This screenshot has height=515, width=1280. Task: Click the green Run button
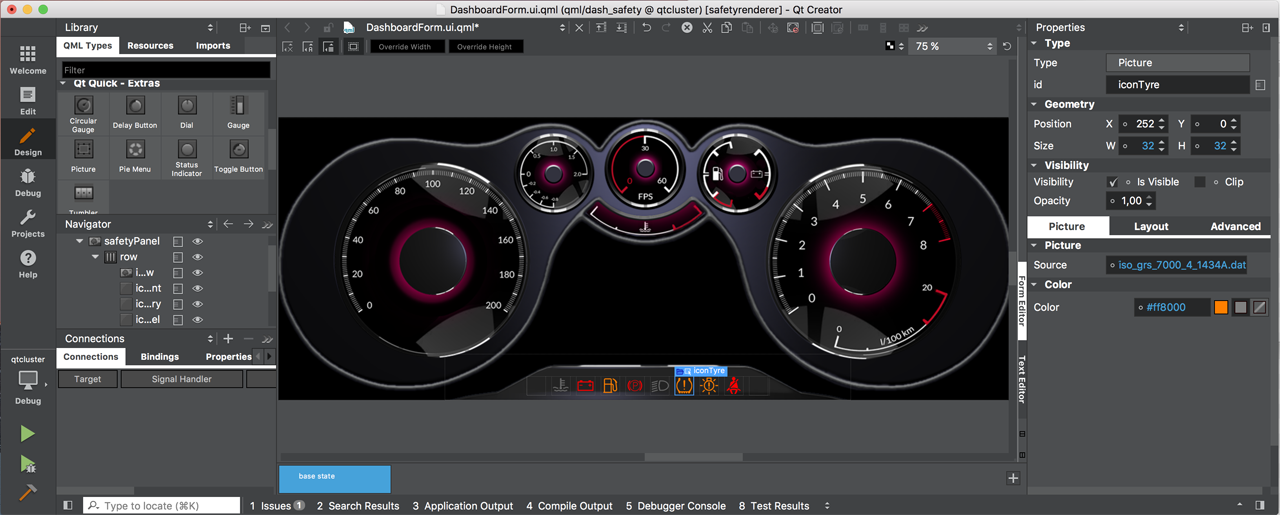(27, 433)
